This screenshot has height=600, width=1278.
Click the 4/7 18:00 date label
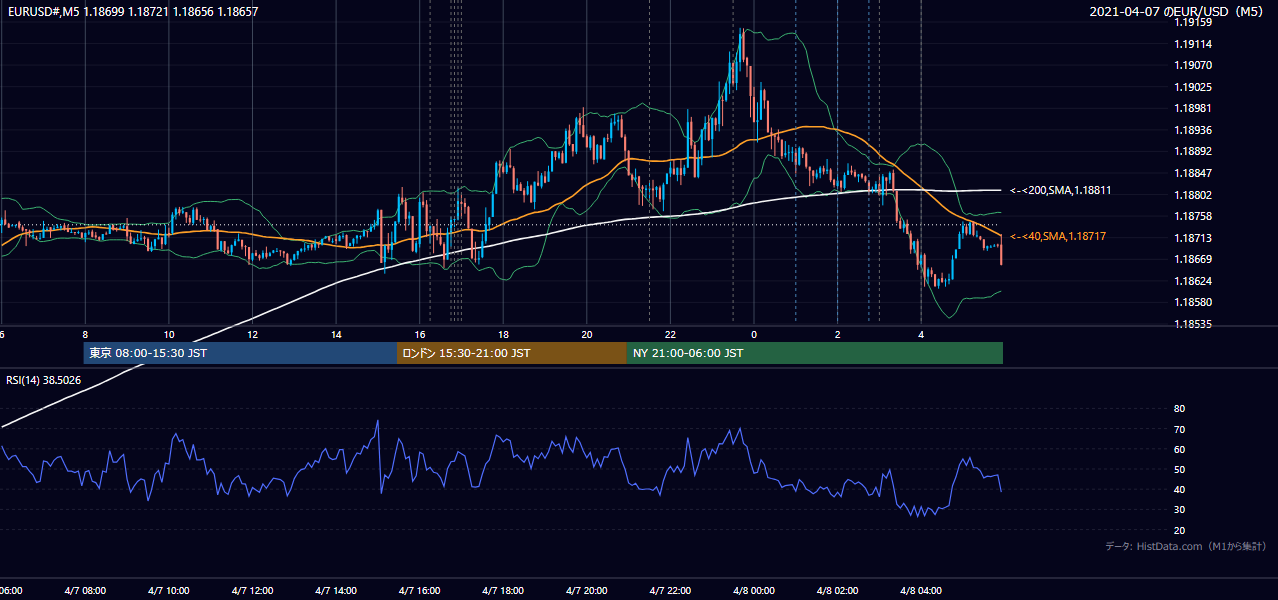[x=503, y=590]
